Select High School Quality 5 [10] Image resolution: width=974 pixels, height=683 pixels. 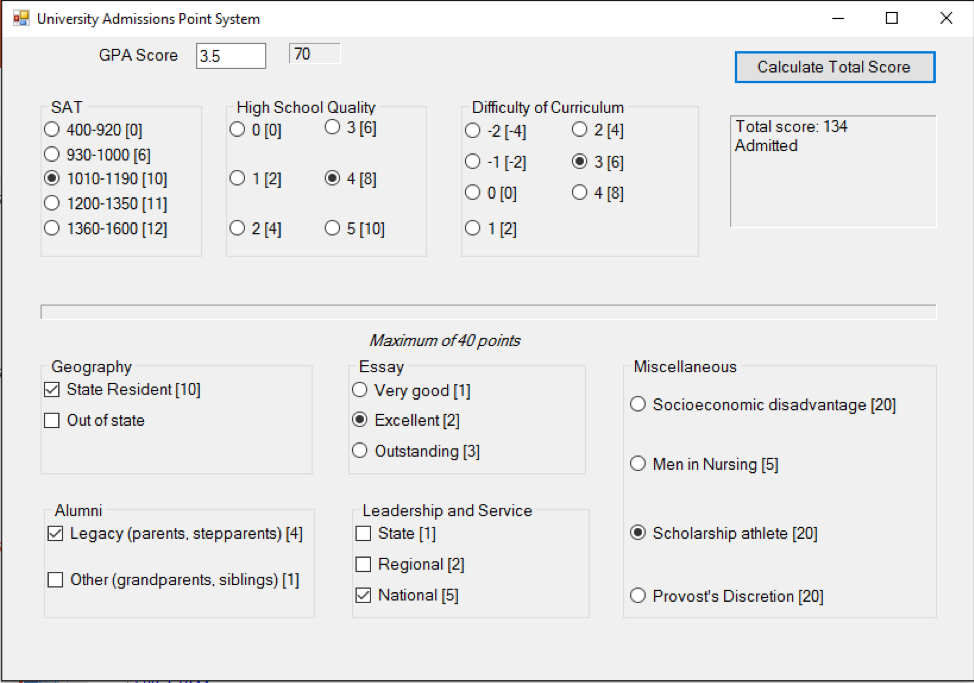333,228
